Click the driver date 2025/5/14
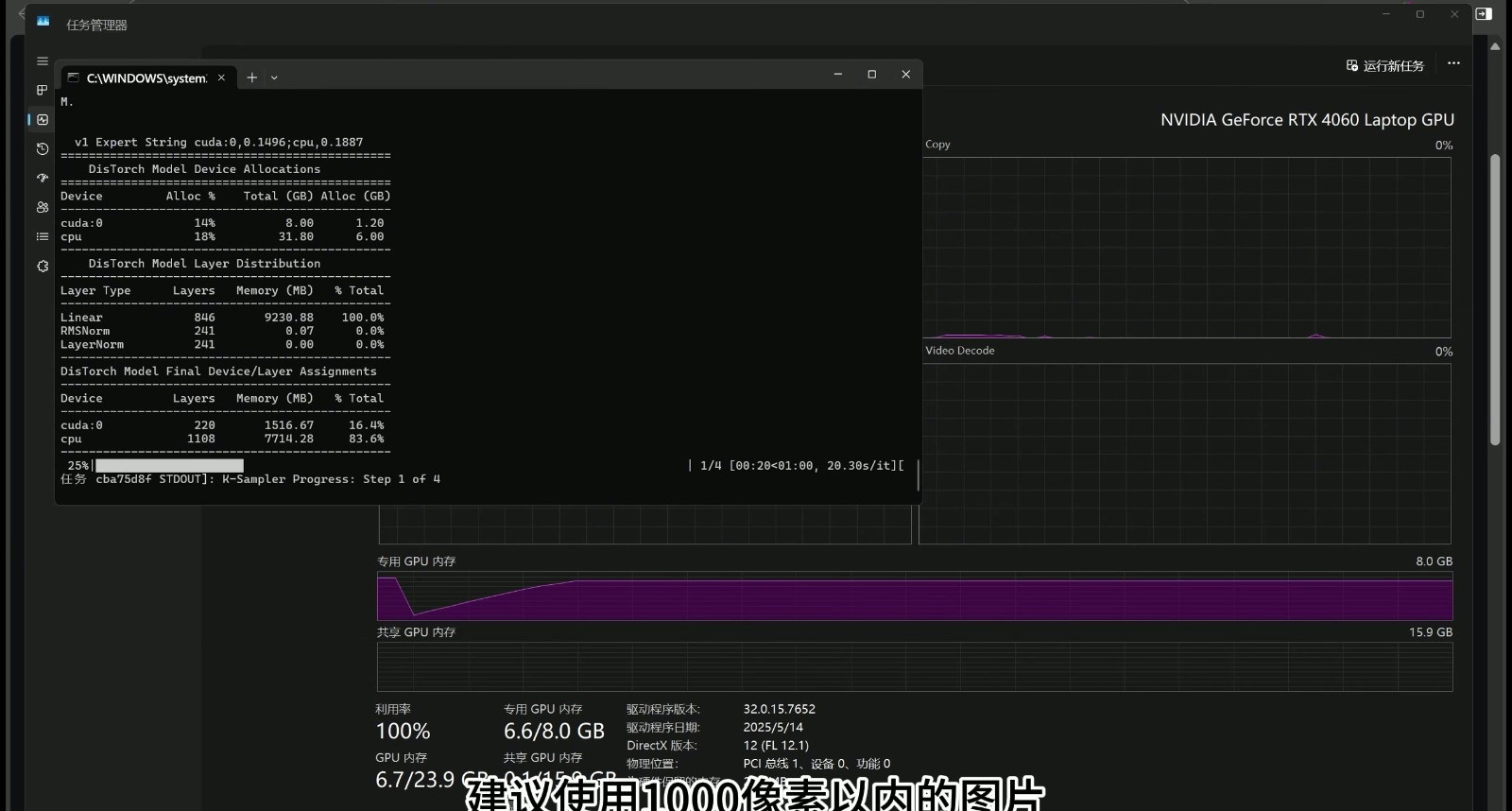 [773, 727]
